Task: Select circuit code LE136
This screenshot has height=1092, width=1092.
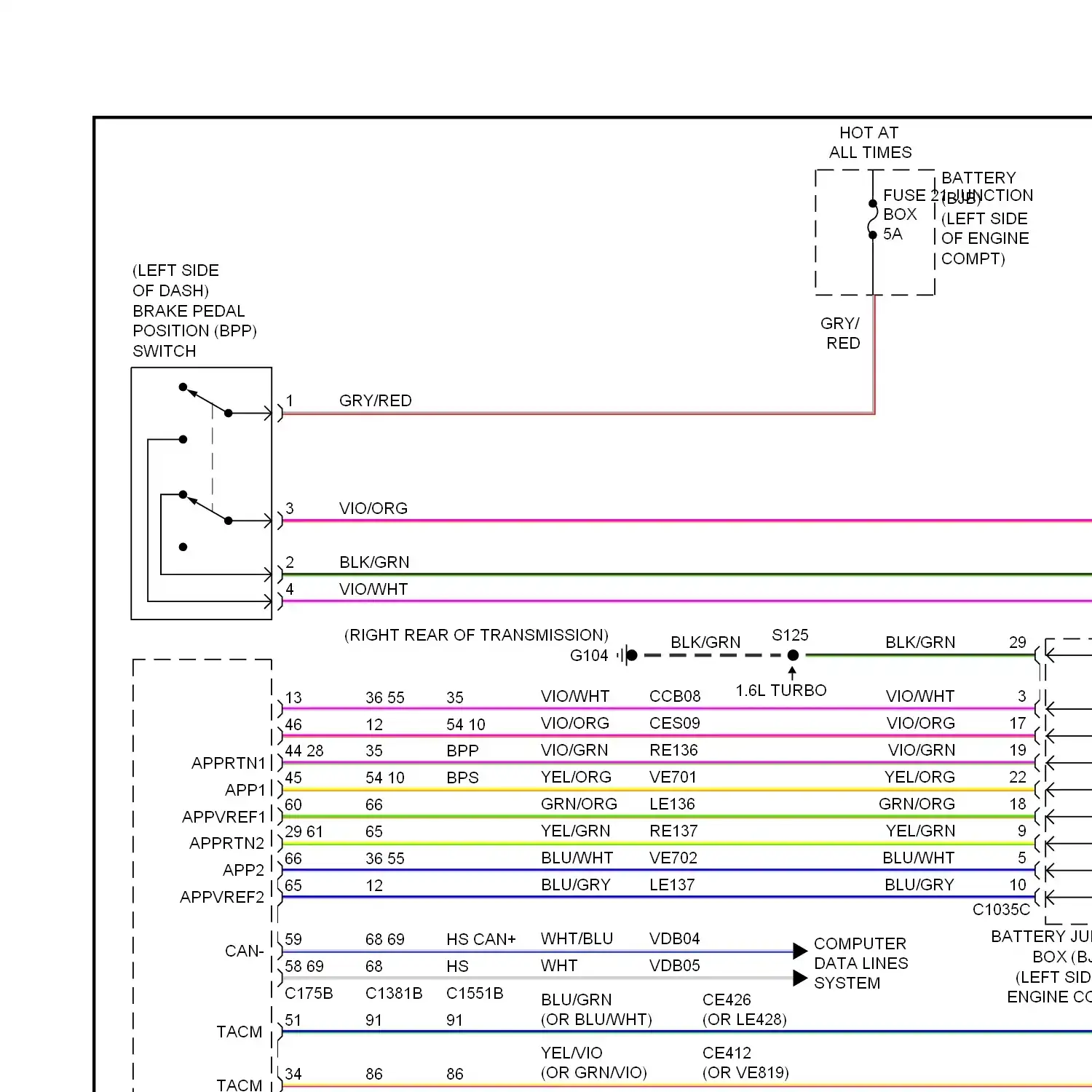Action: 672,804
